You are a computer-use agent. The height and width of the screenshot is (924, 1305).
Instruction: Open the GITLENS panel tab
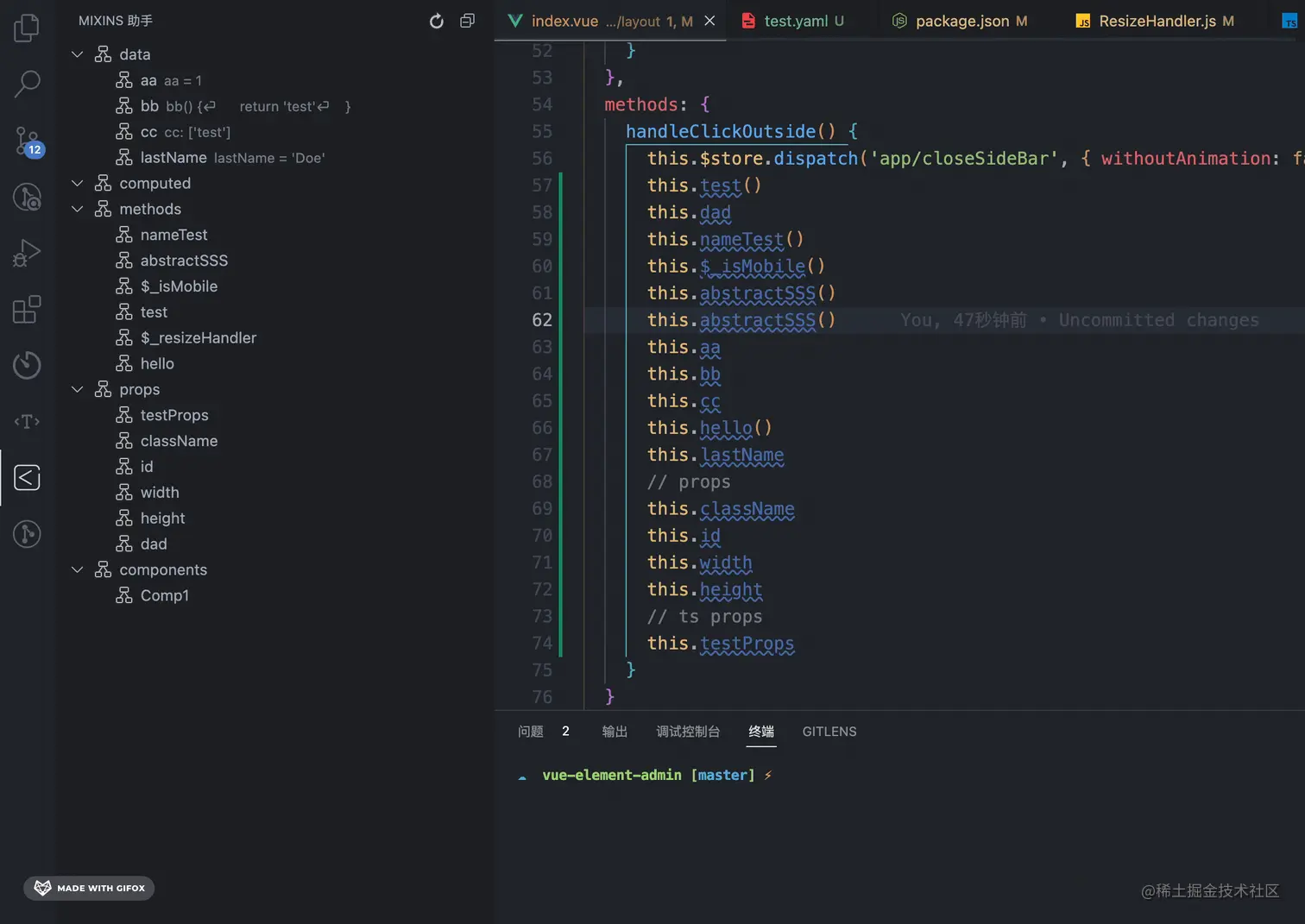coord(829,732)
